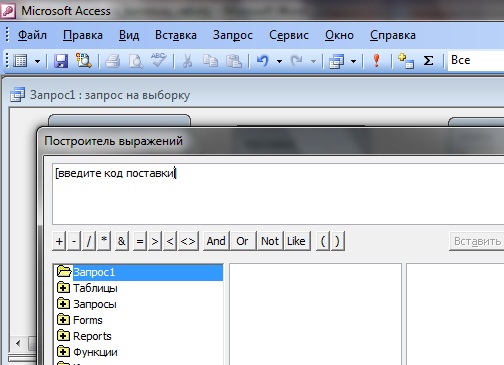Click the Вставить button
Viewport: 504px width, 365px height.
pyautogui.click(x=477, y=241)
